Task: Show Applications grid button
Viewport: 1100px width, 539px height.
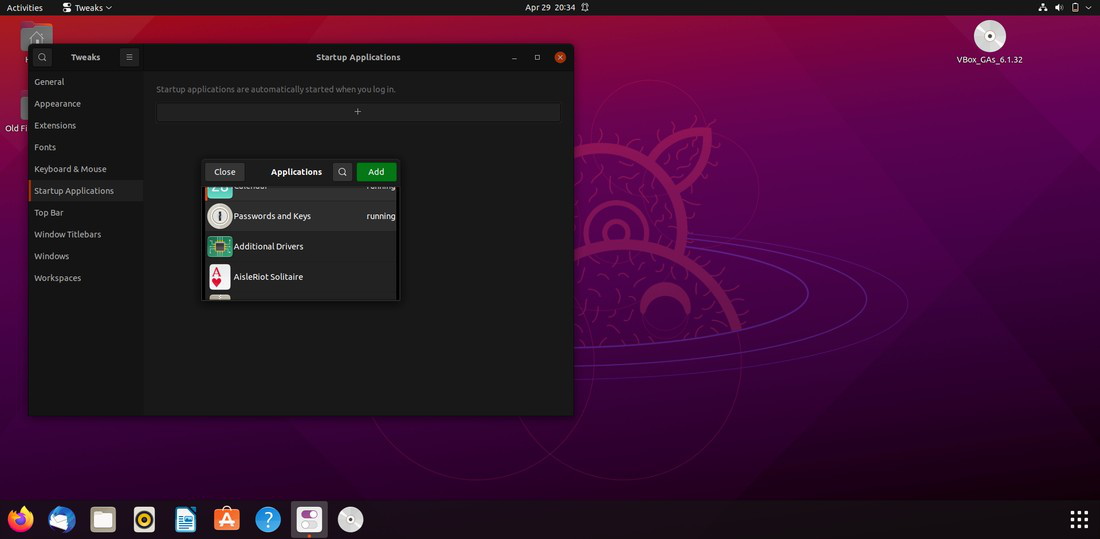Action: coord(1079,519)
